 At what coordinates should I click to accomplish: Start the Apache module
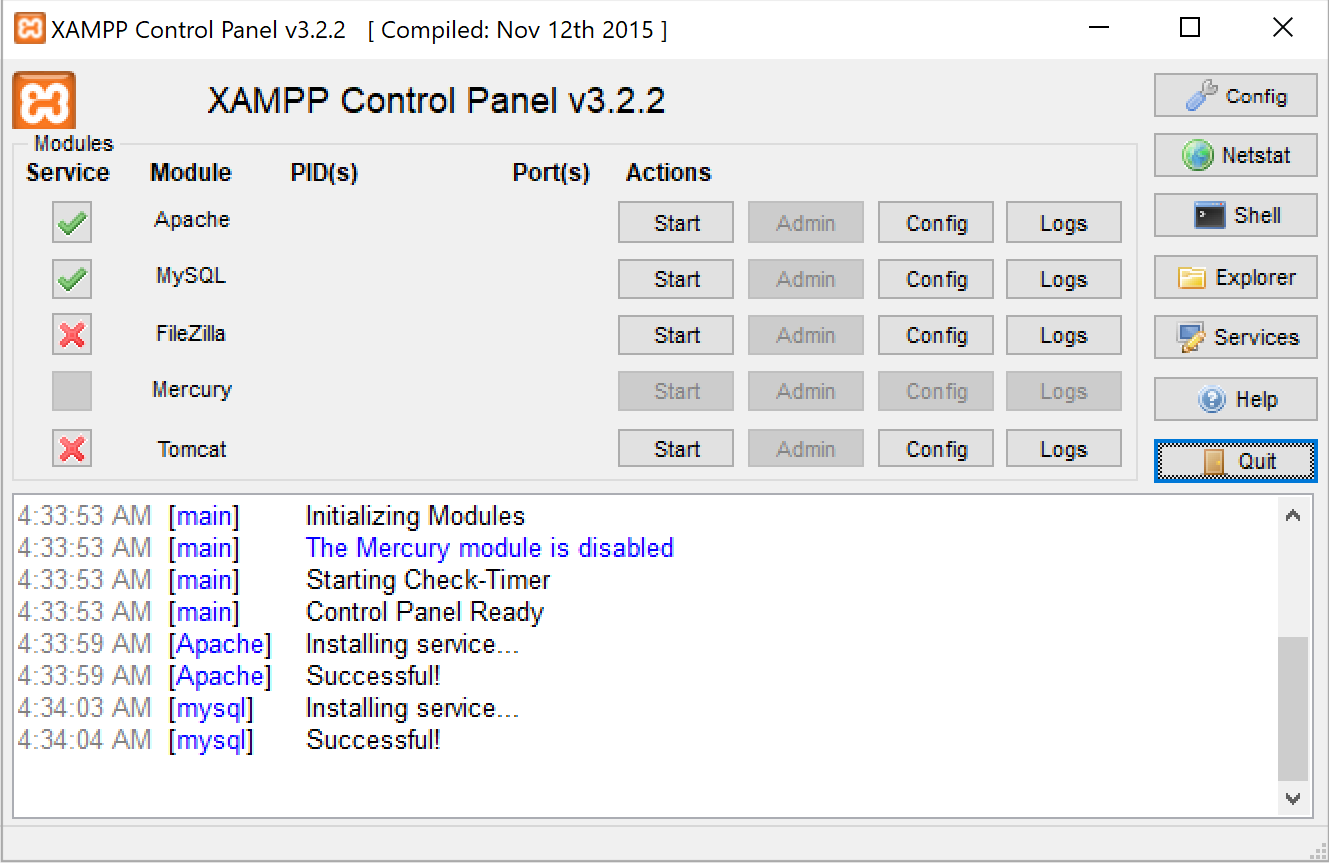coord(676,223)
